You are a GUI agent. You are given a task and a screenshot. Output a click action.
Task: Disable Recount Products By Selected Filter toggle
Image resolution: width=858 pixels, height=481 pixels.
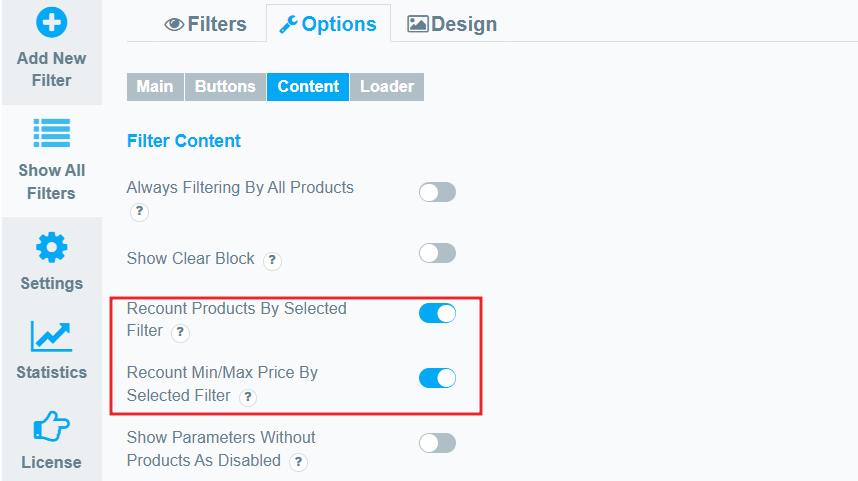click(x=437, y=314)
